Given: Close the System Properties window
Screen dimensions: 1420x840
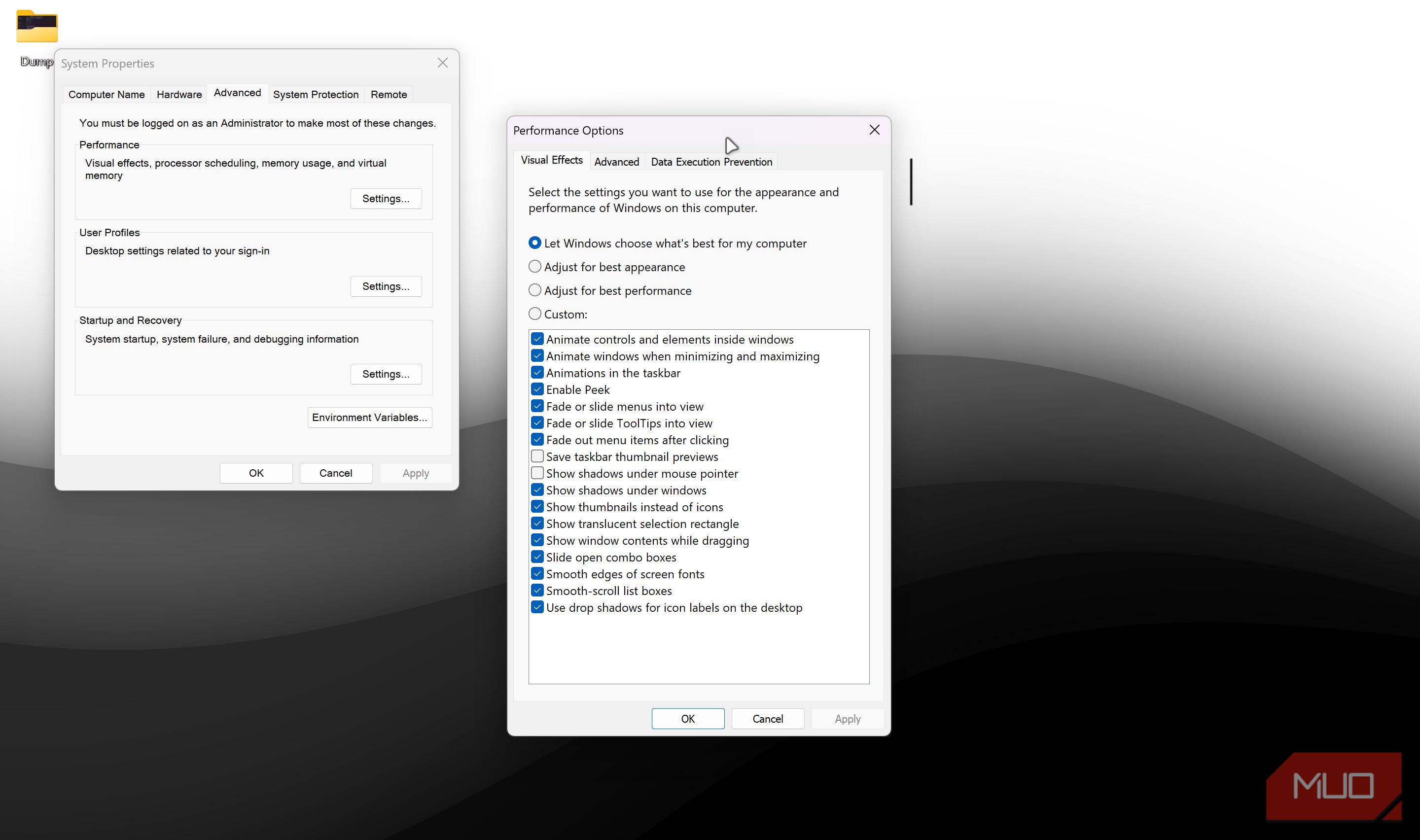Looking at the screenshot, I should tap(443, 63).
